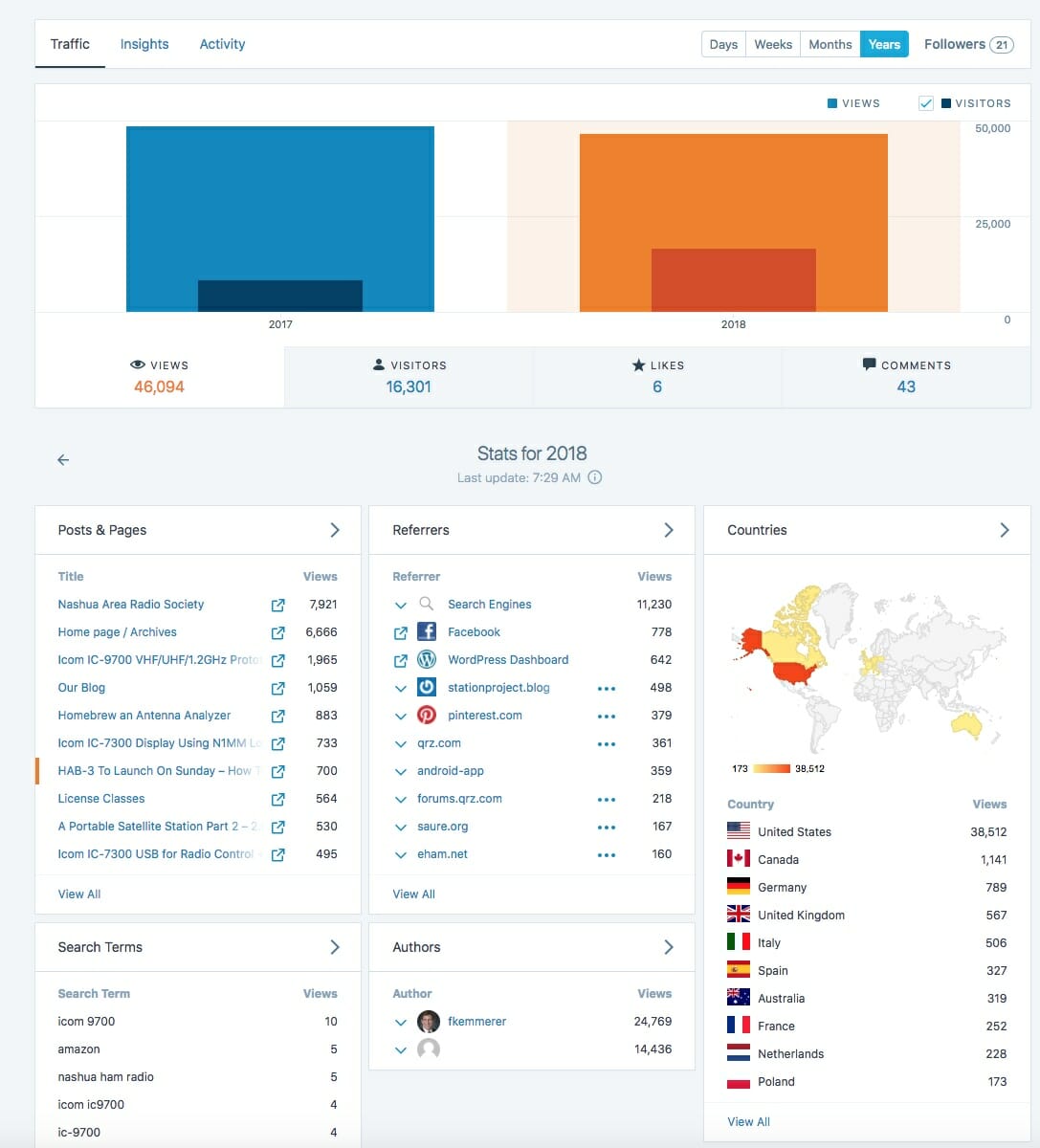1040x1148 pixels.
Task: Toggle the Visitors checkbox in chart legend
Action: (x=925, y=103)
